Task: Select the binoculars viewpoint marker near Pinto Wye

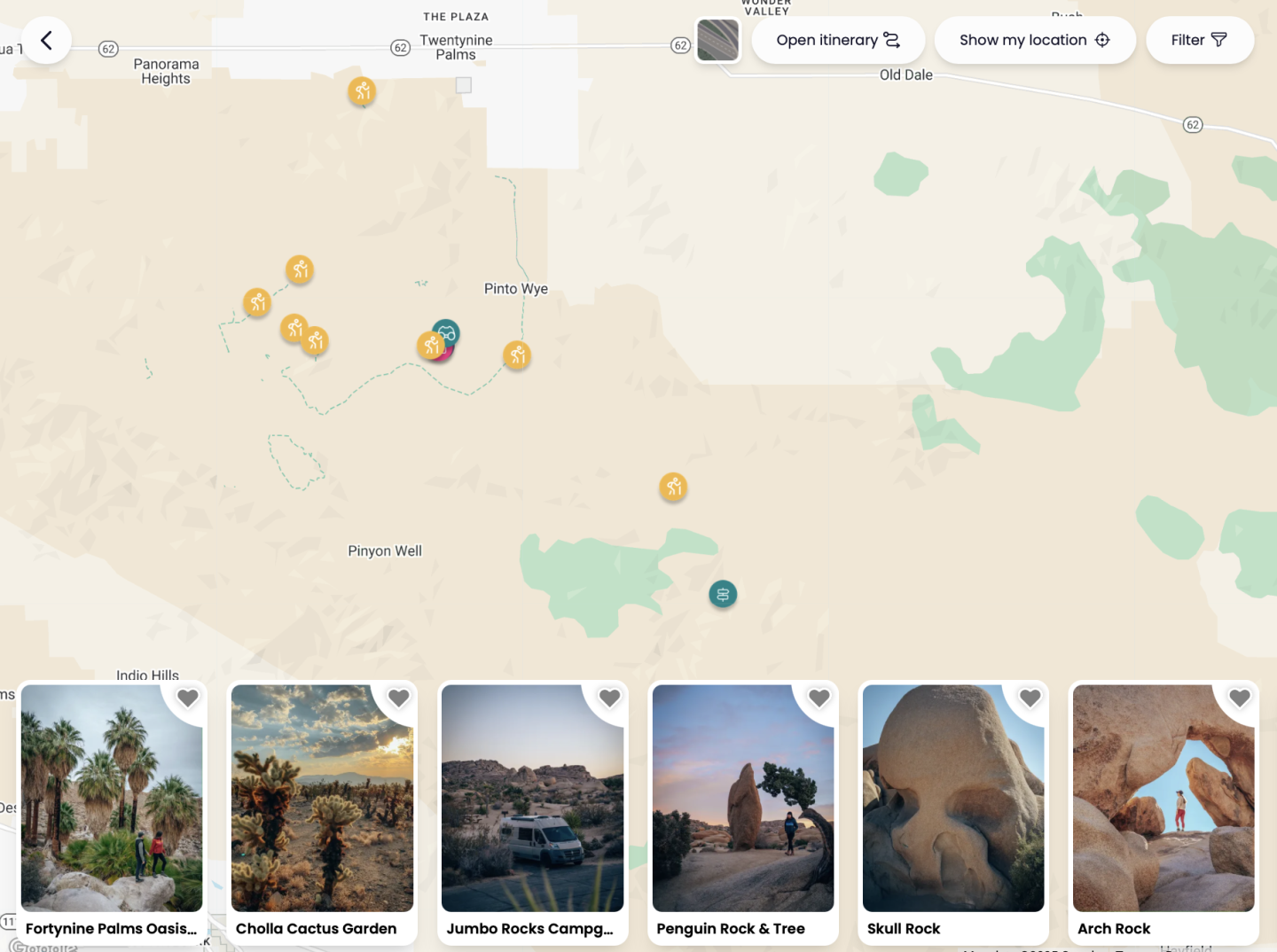Action: click(446, 332)
